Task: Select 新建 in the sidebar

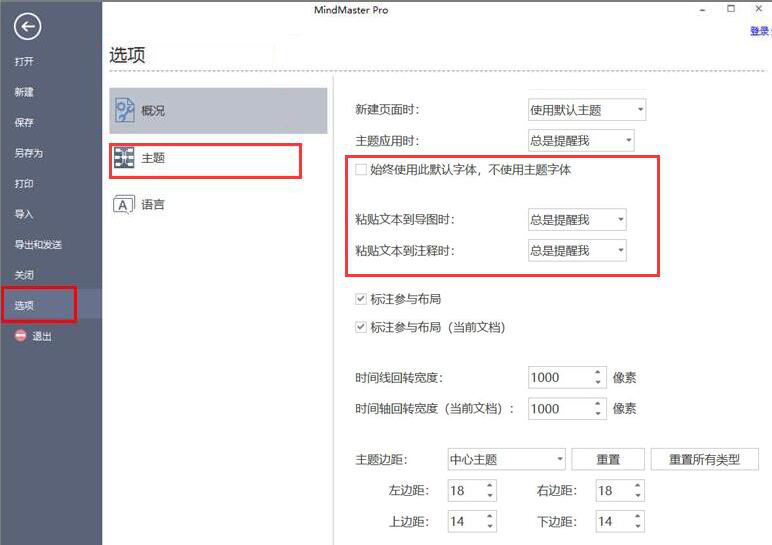Action: tap(24, 92)
